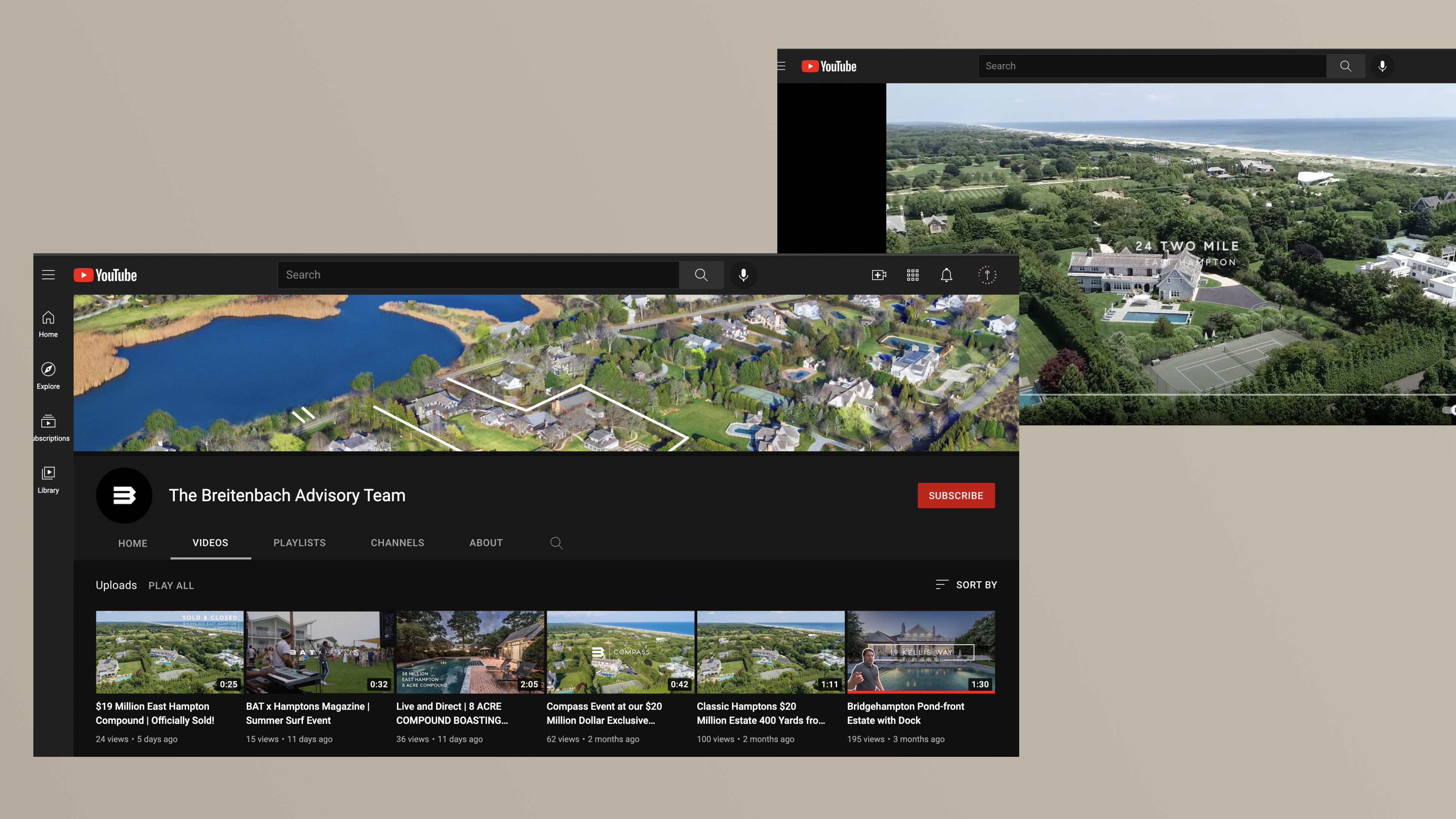Open the hamburger menu in back window
1456x819 pixels.
(781, 66)
